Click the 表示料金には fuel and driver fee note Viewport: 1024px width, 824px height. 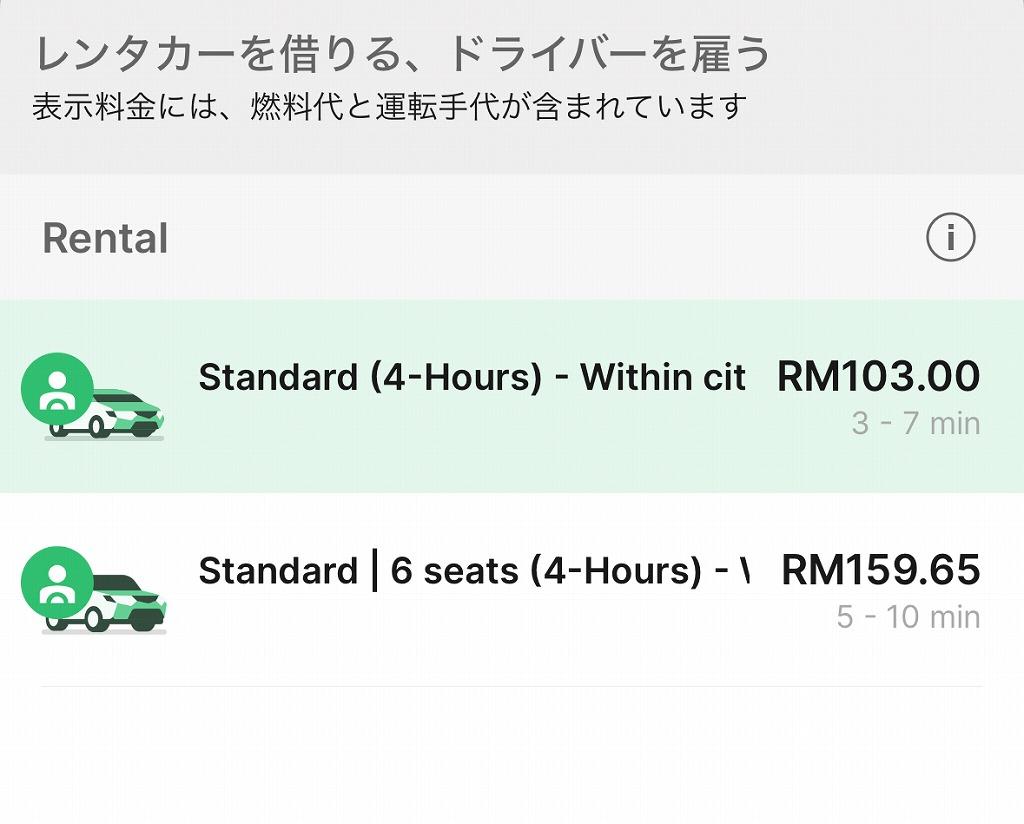point(389,106)
